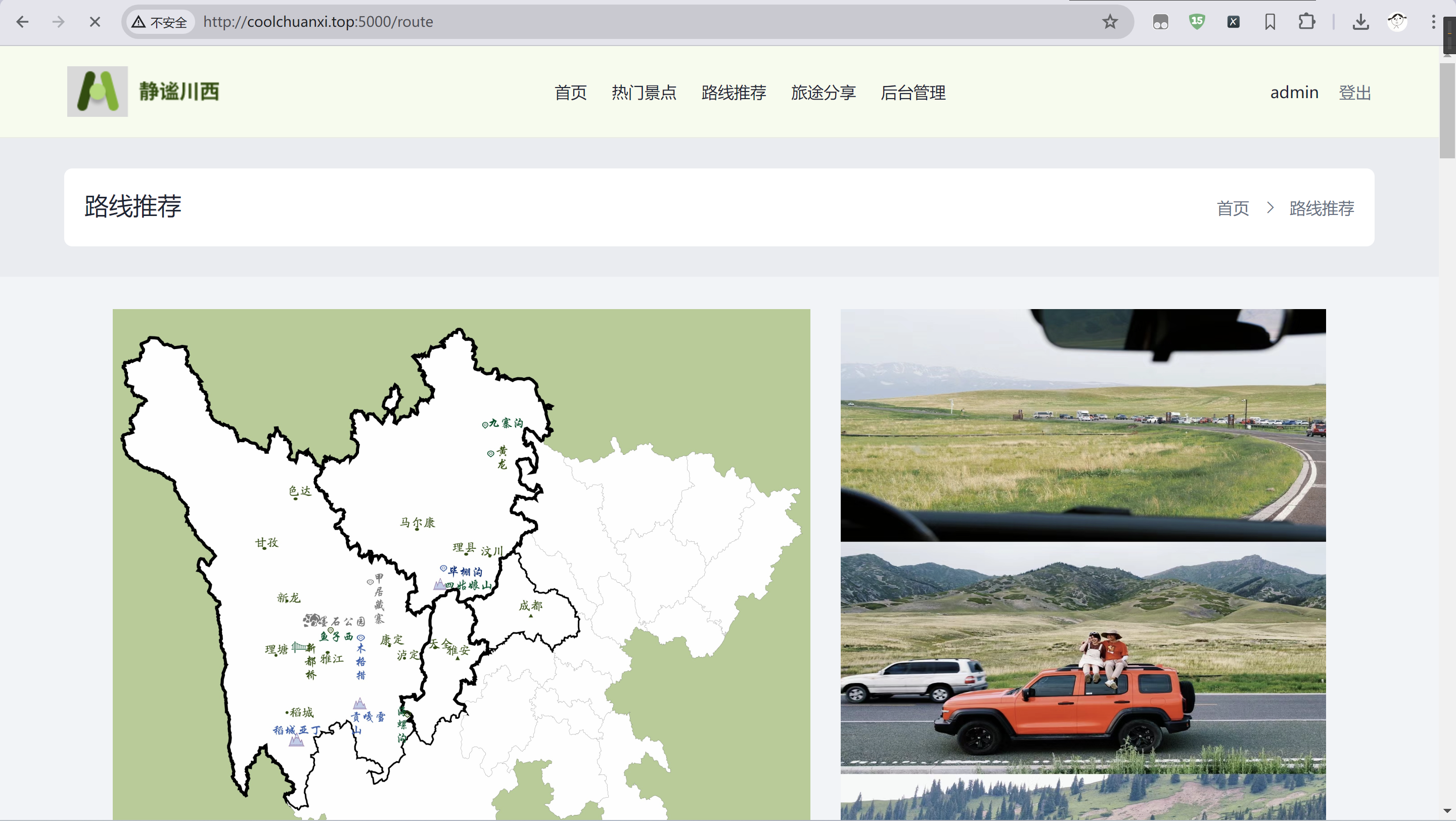Viewport: 1456px width, 821px height.
Task: Click the URL address bar
Action: pyautogui.click(x=622, y=22)
